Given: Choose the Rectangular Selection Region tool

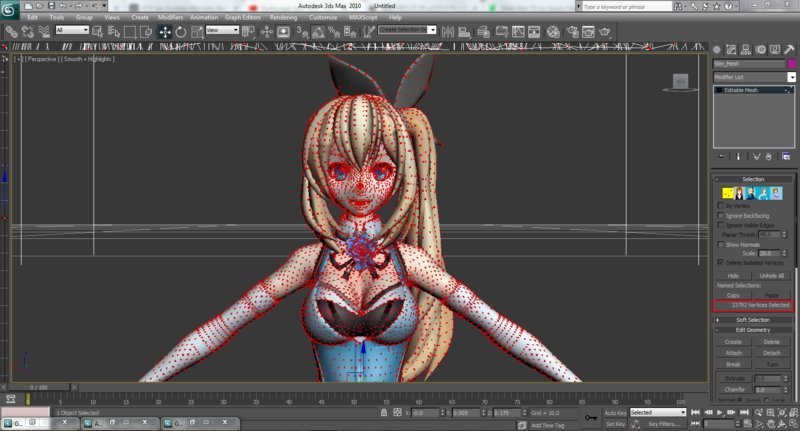Looking at the screenshot, I should (130, 33).
